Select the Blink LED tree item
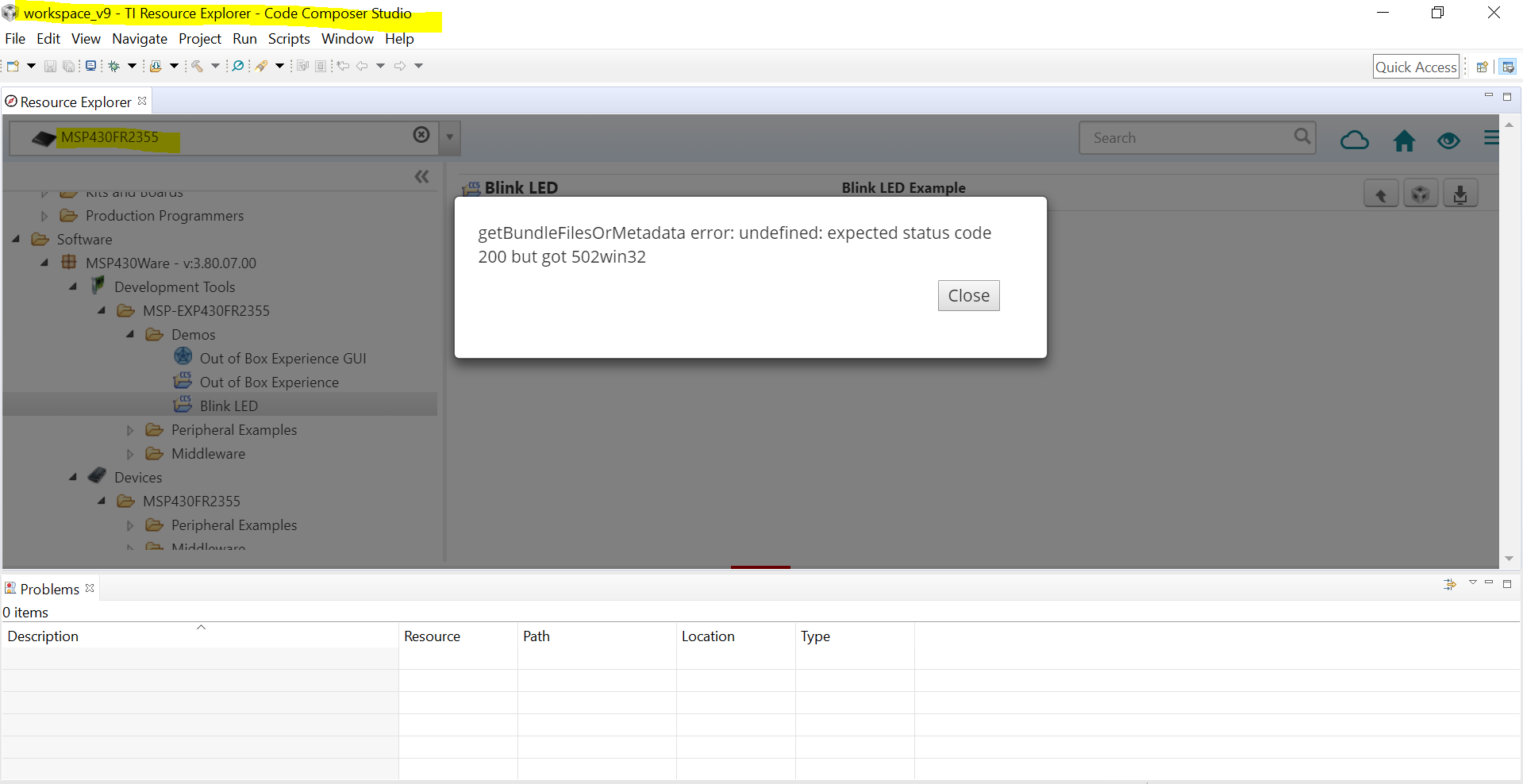Viewport: 1523px width, 784px height. pyautogui.click(x=220, y=405)
